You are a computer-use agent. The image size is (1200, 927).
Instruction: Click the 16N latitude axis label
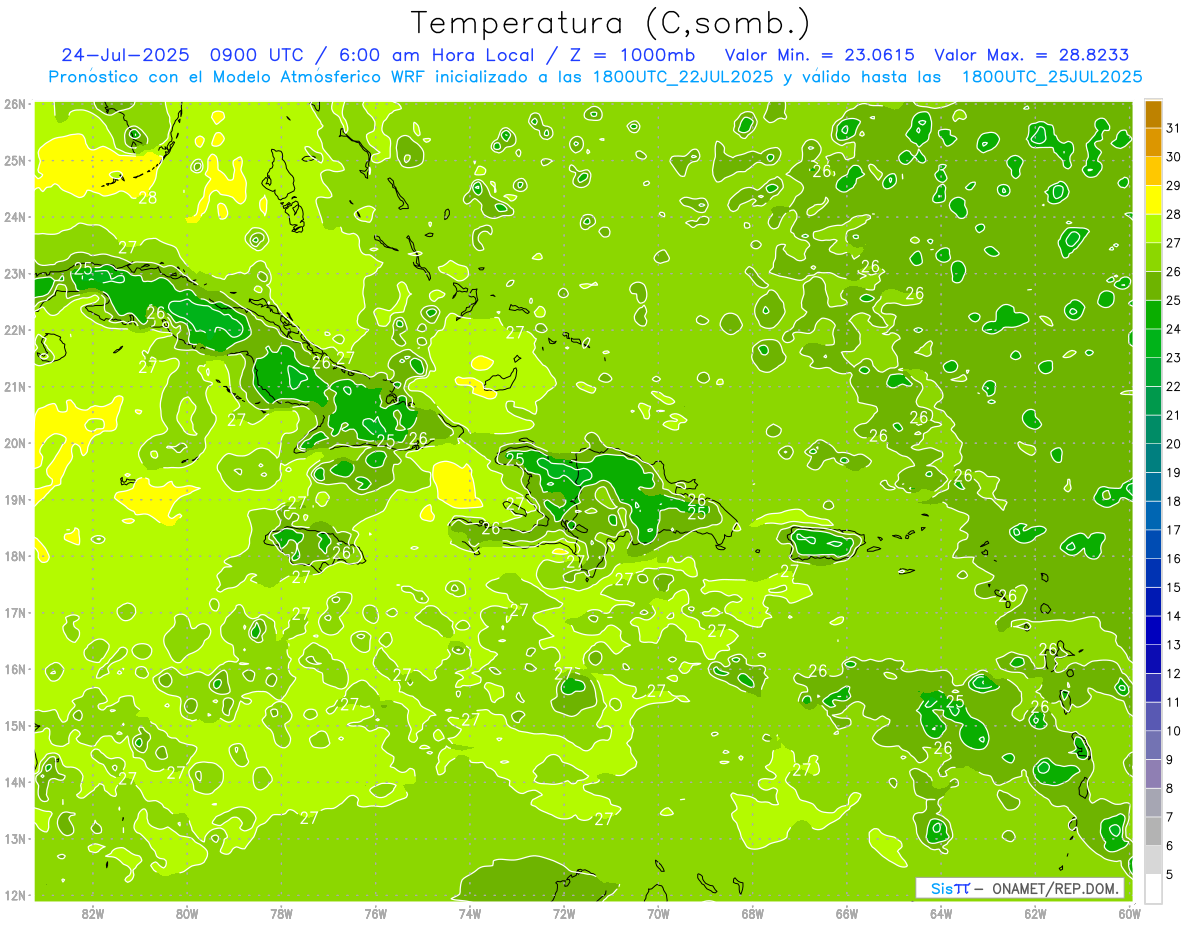click(x=15, y=669)
